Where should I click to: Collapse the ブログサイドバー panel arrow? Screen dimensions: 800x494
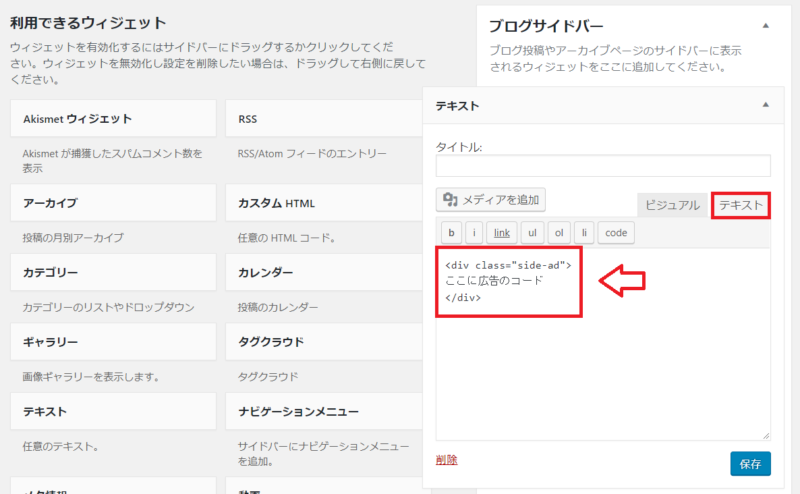pos(765,26)
